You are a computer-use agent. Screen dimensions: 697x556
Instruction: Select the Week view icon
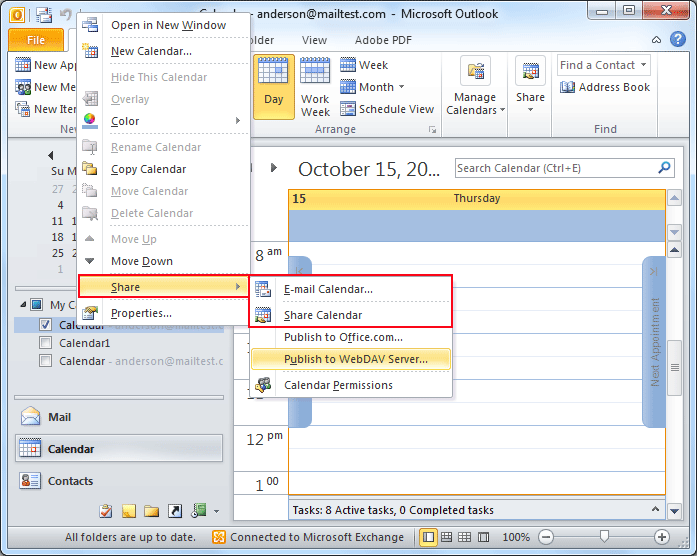pyautogui.click(x=348, y=65)
